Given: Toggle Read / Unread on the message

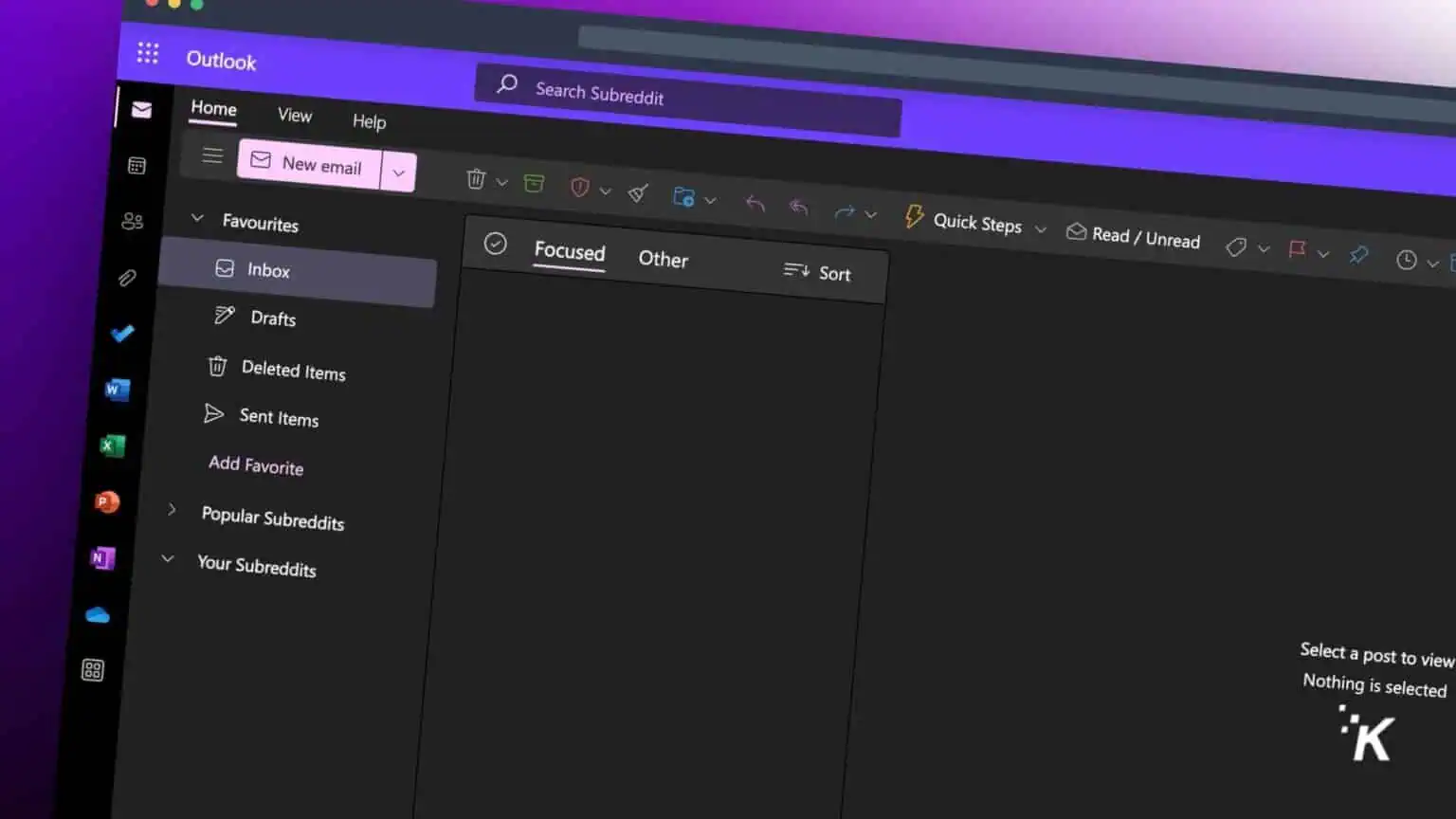Looking at the screenshot, I should (1134, 237).
